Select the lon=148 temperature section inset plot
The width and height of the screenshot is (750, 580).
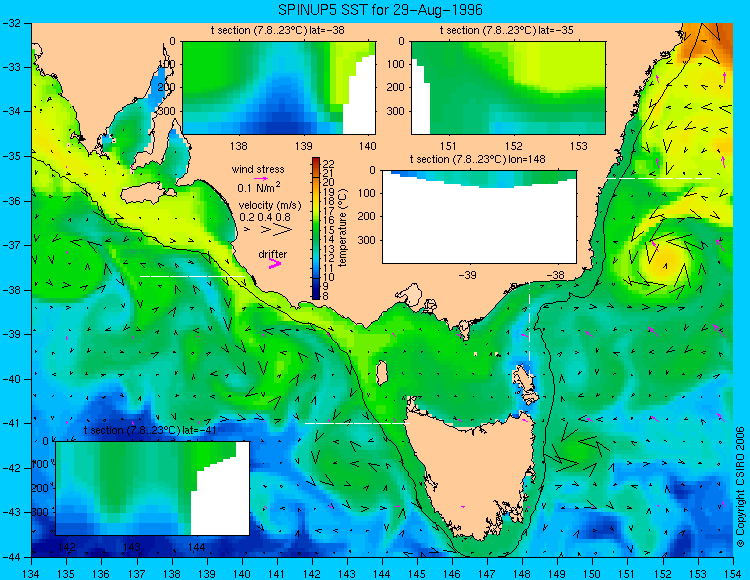pyautogui.click(x=479, y=217)
